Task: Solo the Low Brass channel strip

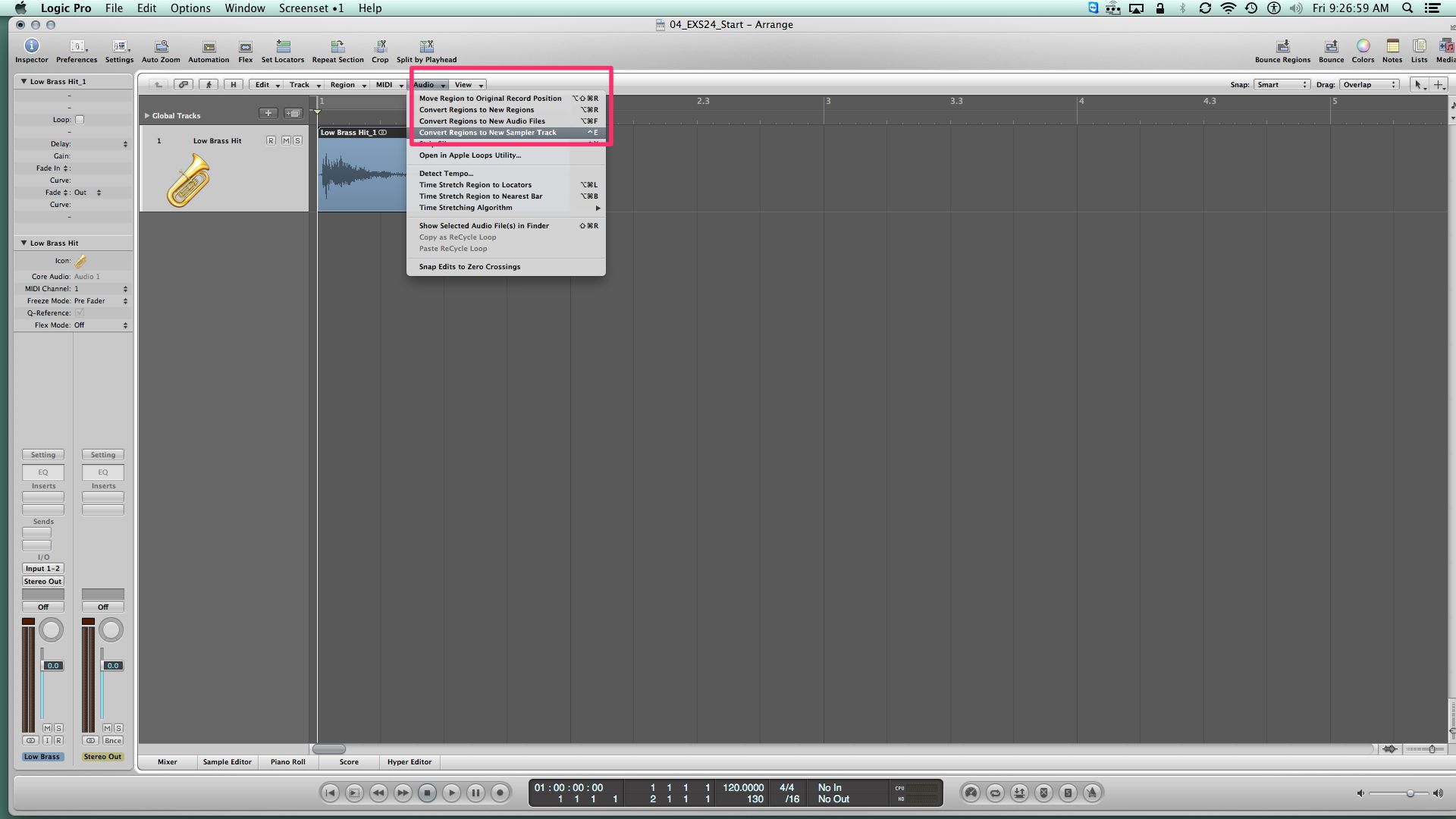Action: click(x=58, y=728)
